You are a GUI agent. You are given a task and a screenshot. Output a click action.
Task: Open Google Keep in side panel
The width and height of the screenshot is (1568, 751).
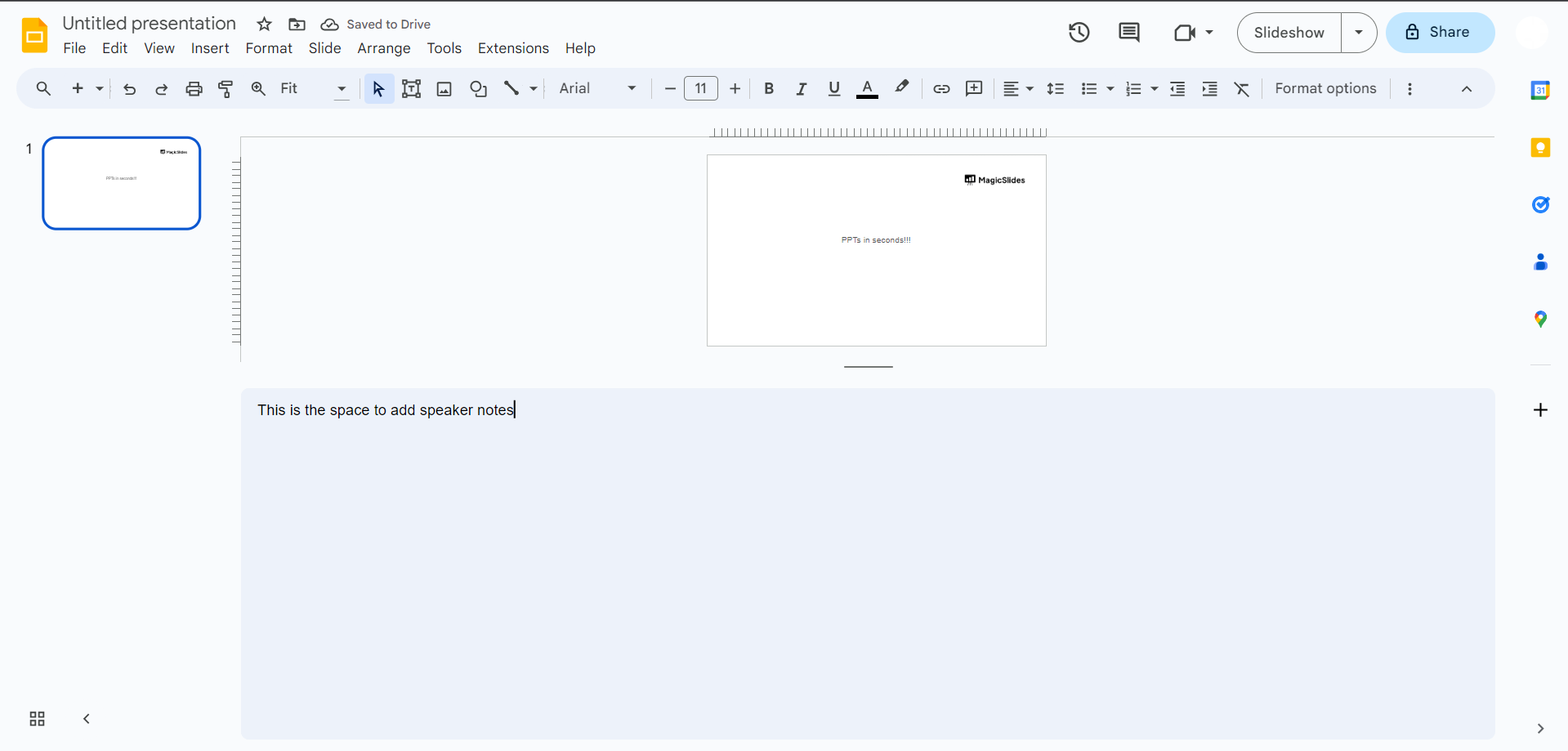pyautogui.click(x=1540, y=148)
